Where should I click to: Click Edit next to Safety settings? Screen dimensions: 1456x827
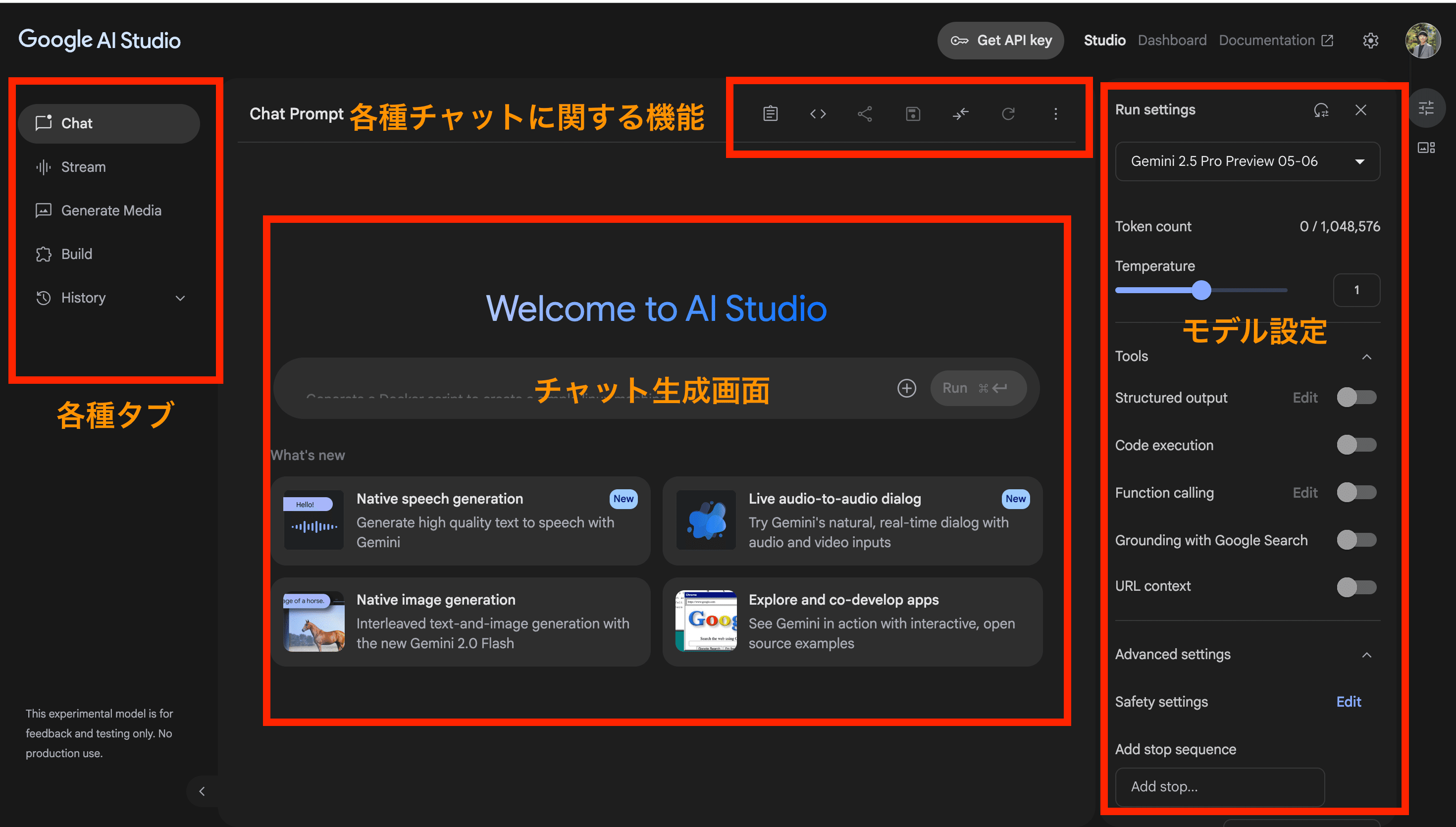[1348, 702]
